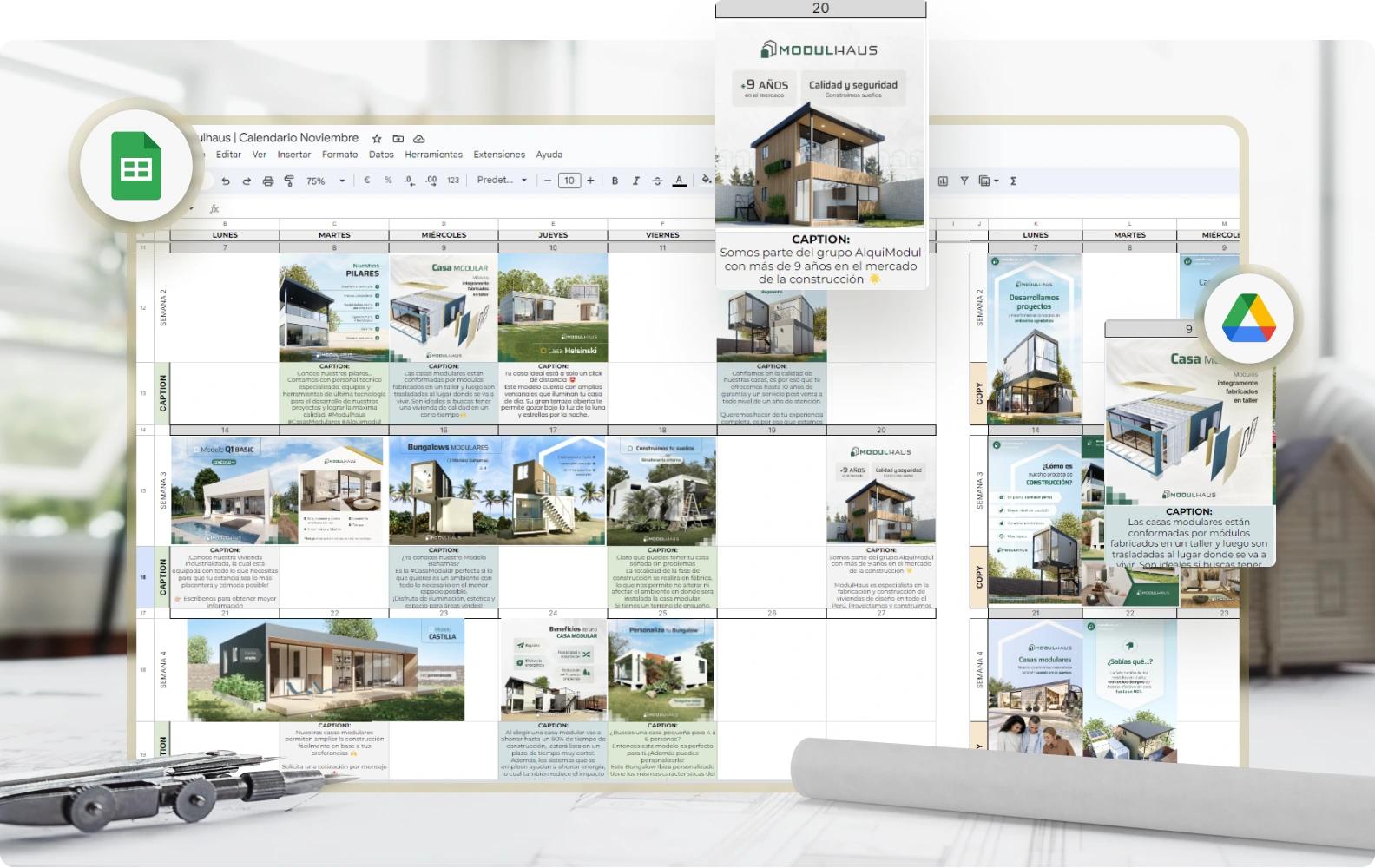Click the font size field showing 10
The image size is (1375, 868).
[x=569, y=181]
